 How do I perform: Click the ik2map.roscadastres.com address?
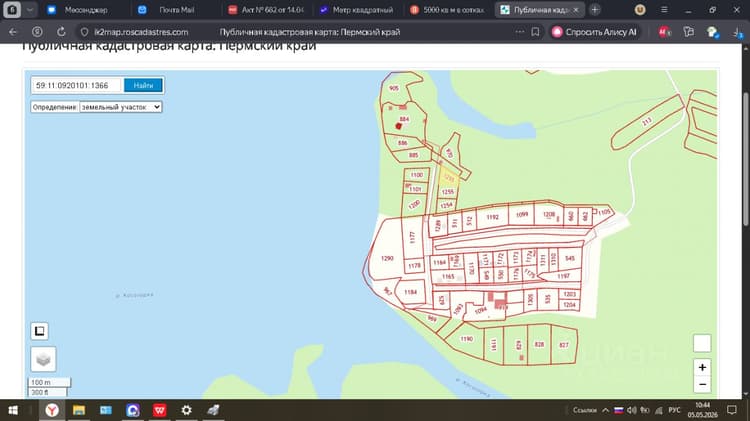141,32
